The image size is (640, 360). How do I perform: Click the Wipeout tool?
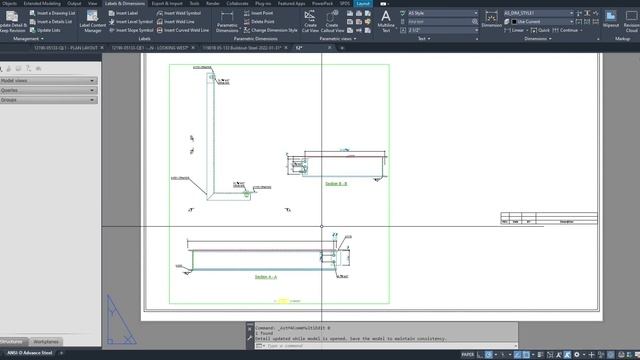[x=611, y=19]
